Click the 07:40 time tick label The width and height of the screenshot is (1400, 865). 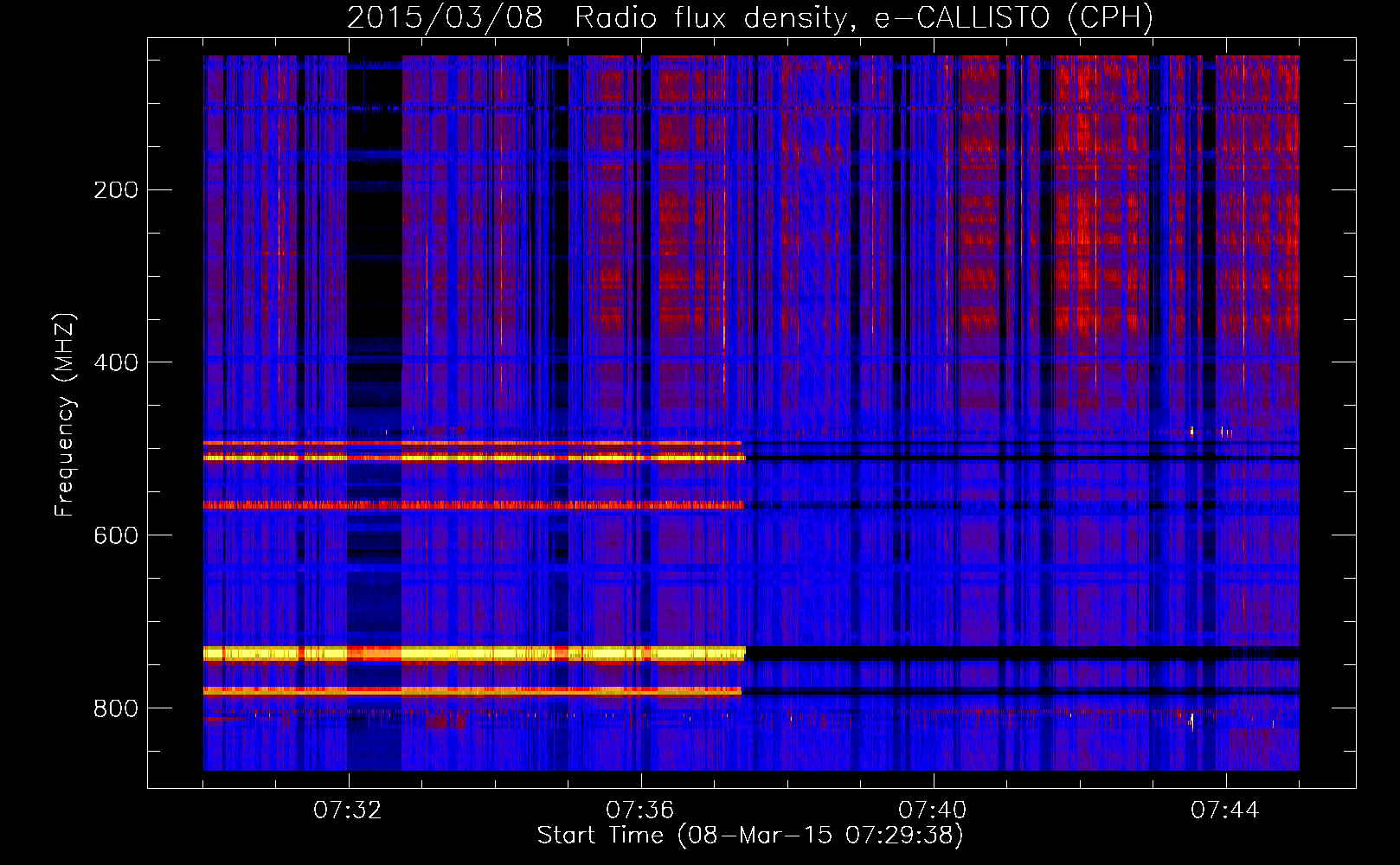[x=933, y=811]
